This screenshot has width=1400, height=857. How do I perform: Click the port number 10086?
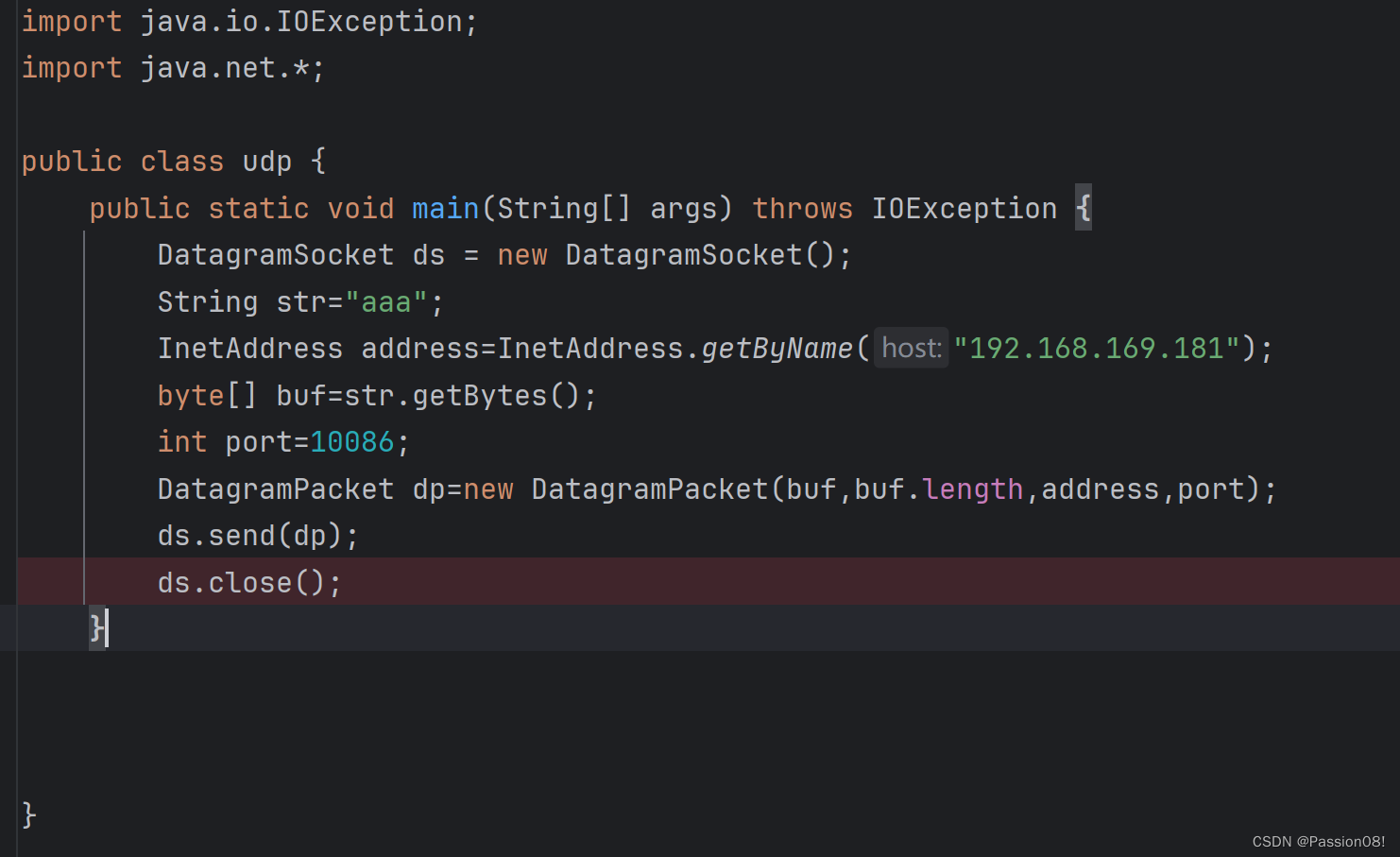pos(352,442)
